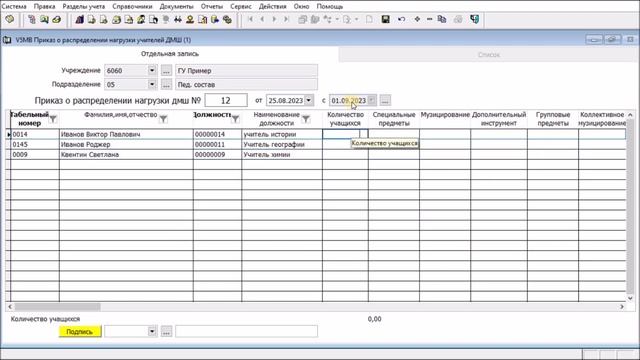The image size is (640, 360).
Task: Click the undo arrow toolbar icon
Action: click(401, 19)
